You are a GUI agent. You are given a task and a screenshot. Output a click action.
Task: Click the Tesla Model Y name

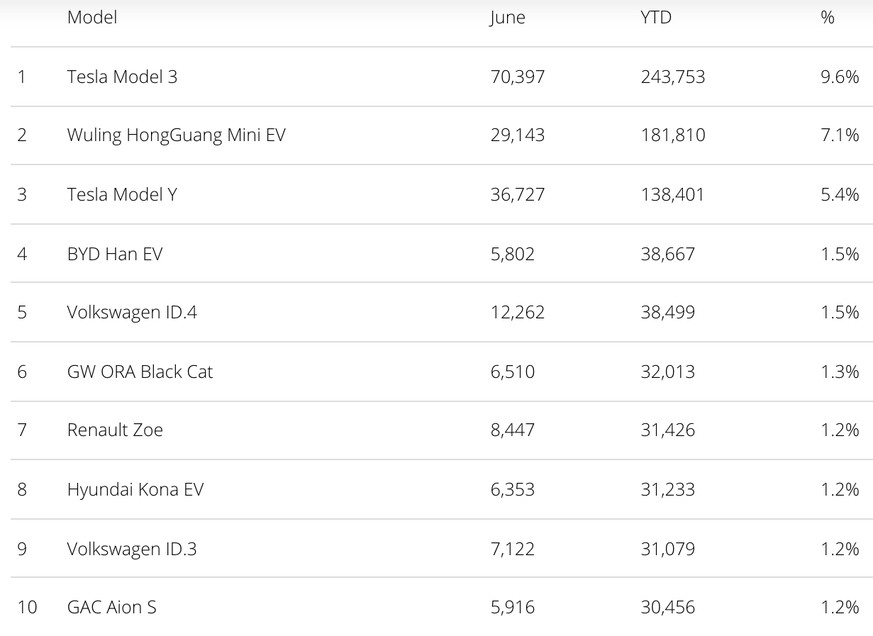(122, 194)
